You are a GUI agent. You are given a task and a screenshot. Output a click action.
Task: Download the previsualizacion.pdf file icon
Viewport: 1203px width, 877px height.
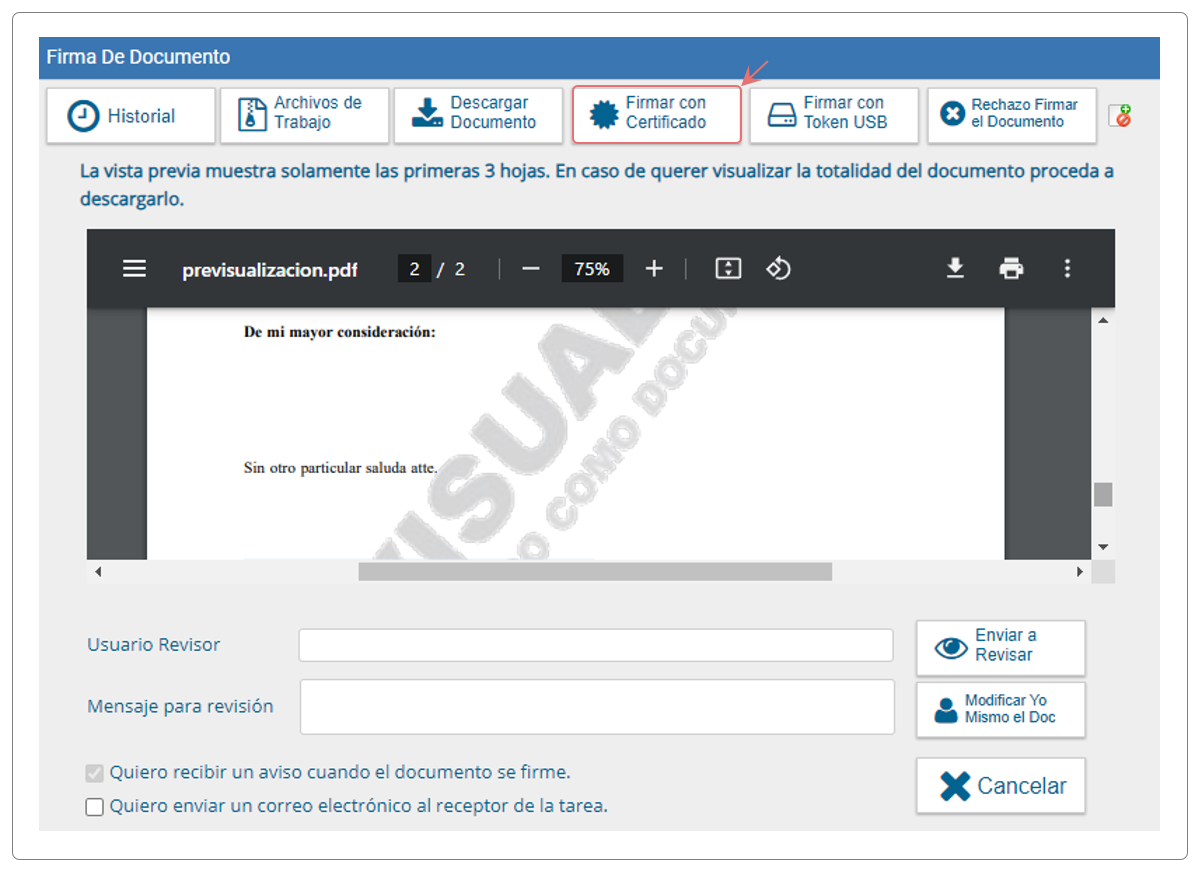(x=955, y=268)
